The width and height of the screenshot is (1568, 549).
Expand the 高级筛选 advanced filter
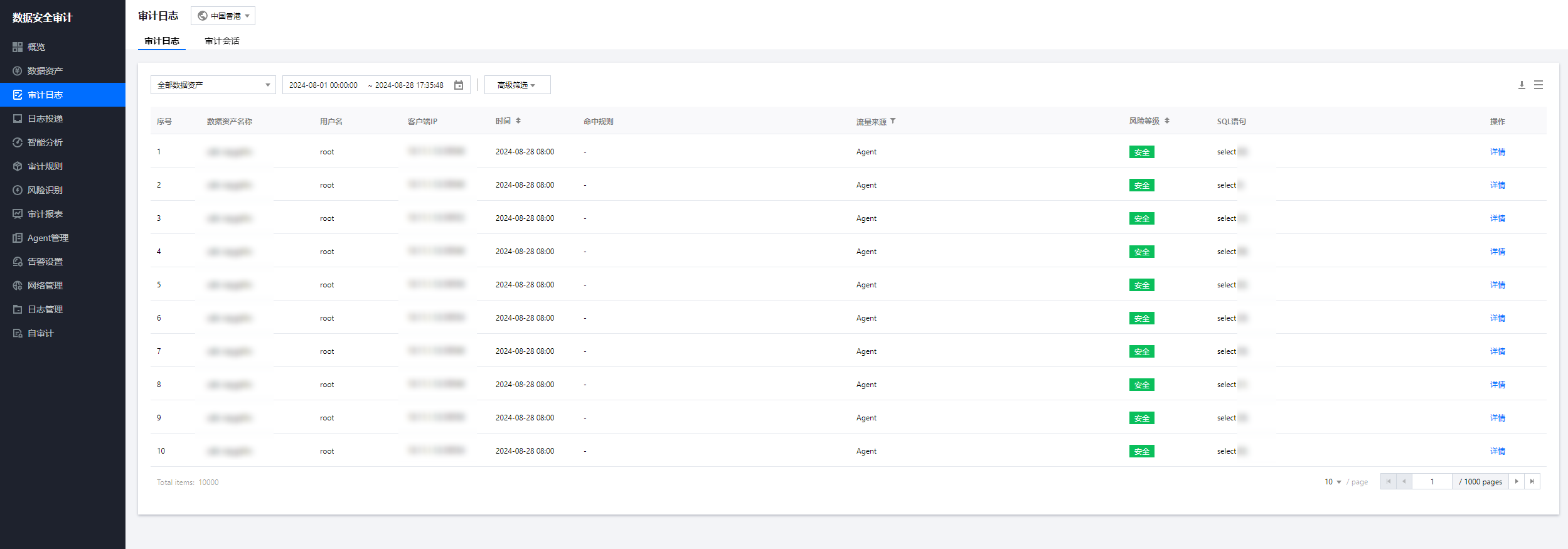click(x=517, y=85)
